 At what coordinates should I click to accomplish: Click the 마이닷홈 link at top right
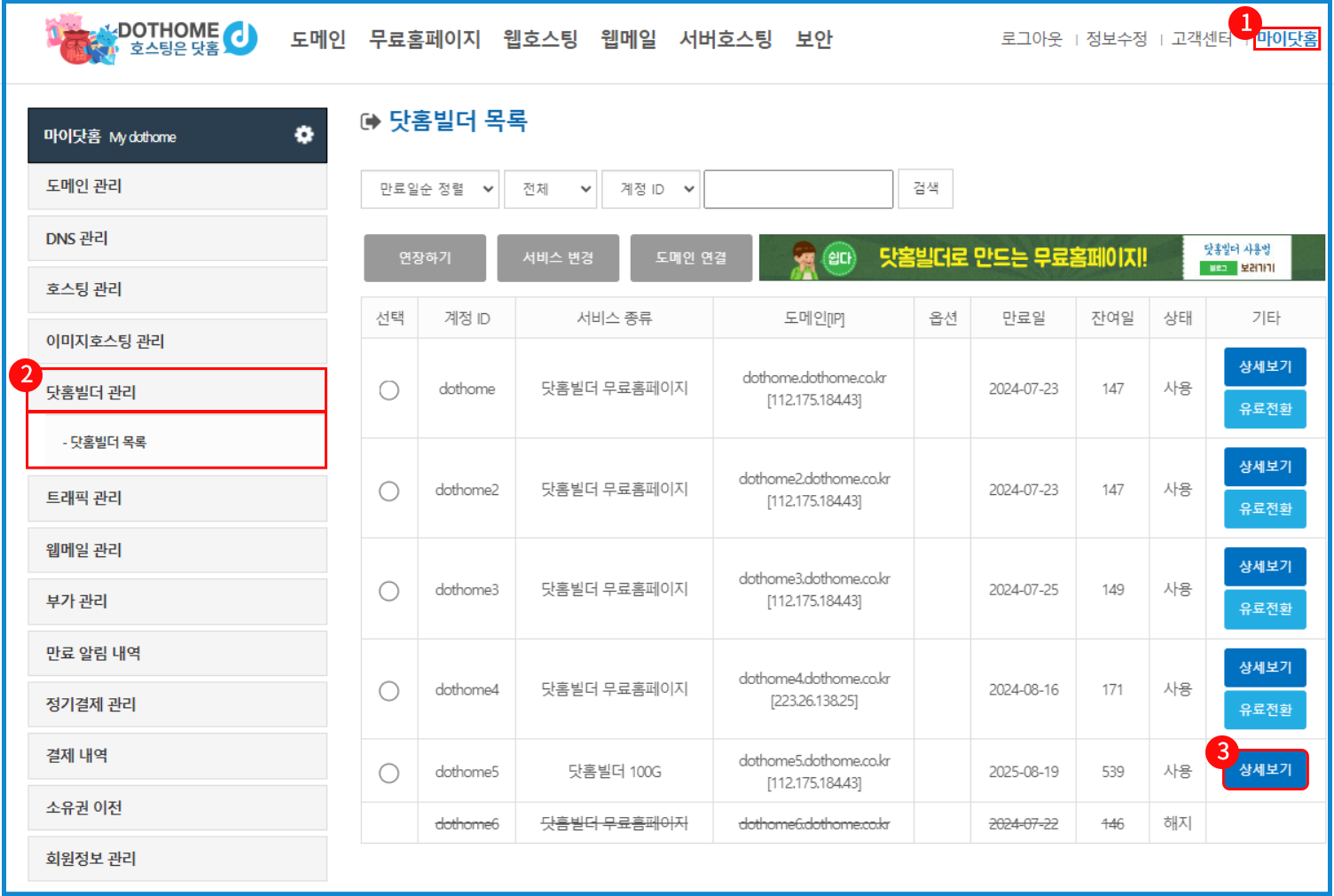1286,39
